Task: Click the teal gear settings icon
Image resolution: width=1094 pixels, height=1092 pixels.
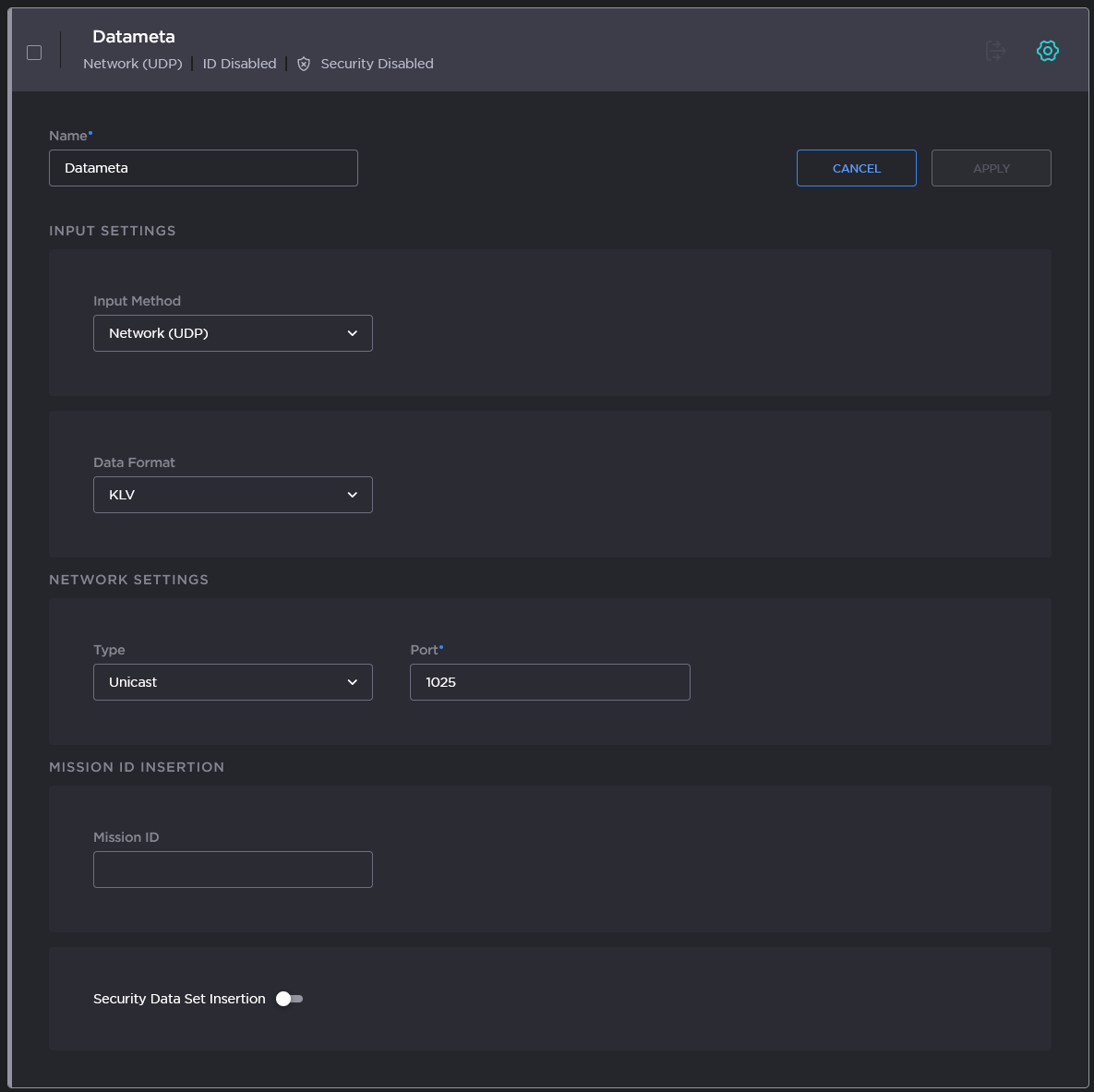Action: (x=1047, y=51)
